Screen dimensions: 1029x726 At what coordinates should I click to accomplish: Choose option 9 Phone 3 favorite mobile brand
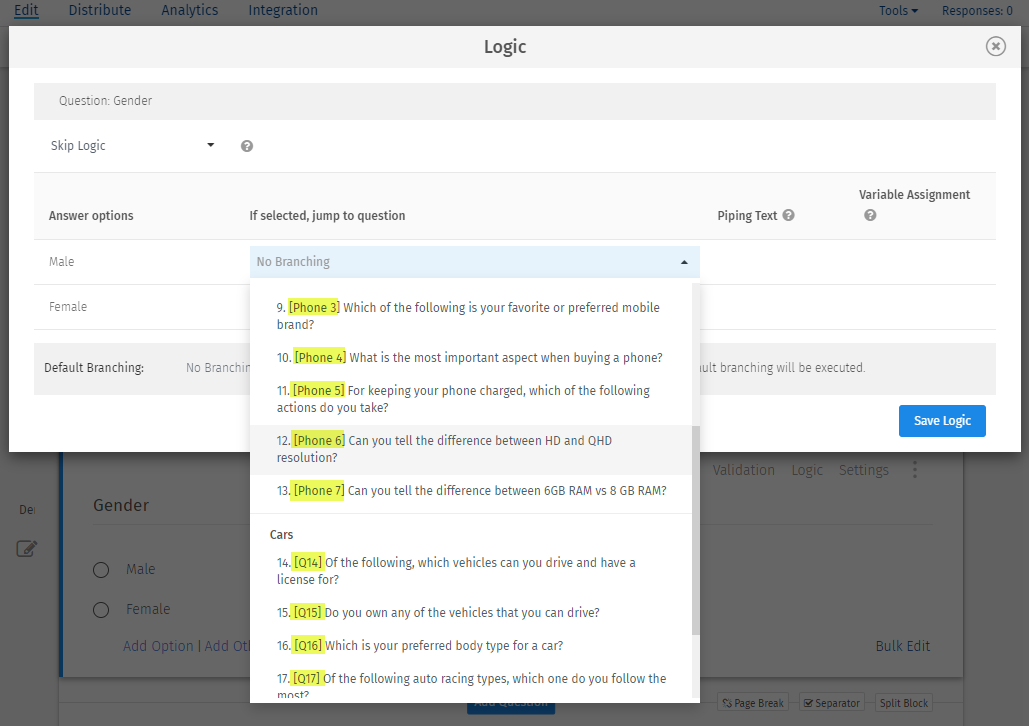coord(471,316)
